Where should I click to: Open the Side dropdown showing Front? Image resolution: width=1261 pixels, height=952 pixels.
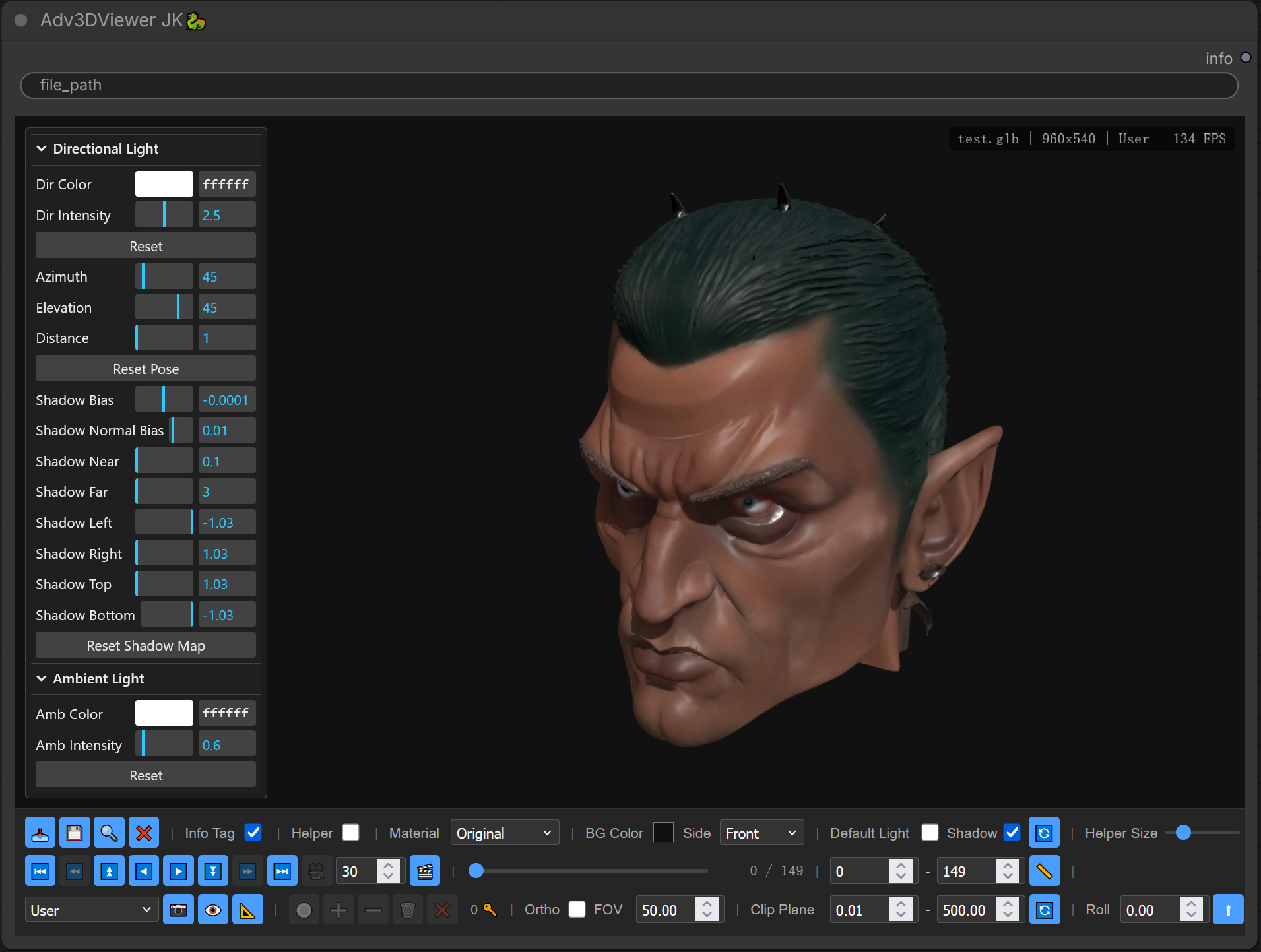pos(761,833)
